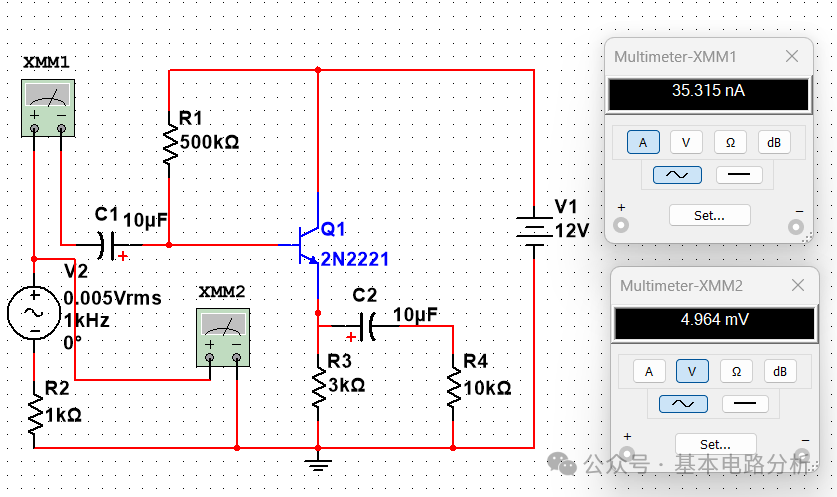Select C1's 10µF value label
Viewport: 837px width, 497px height.
click(x=145, y=220)
